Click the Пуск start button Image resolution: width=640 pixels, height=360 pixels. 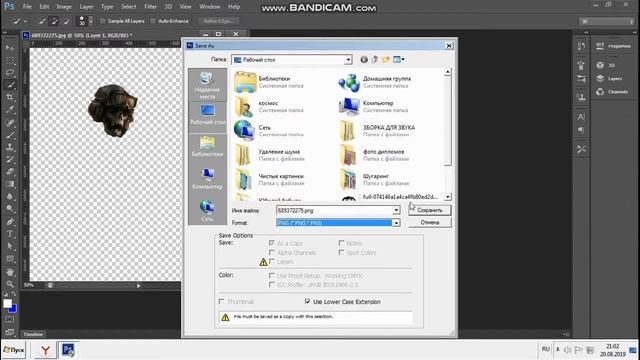[14, 350]
